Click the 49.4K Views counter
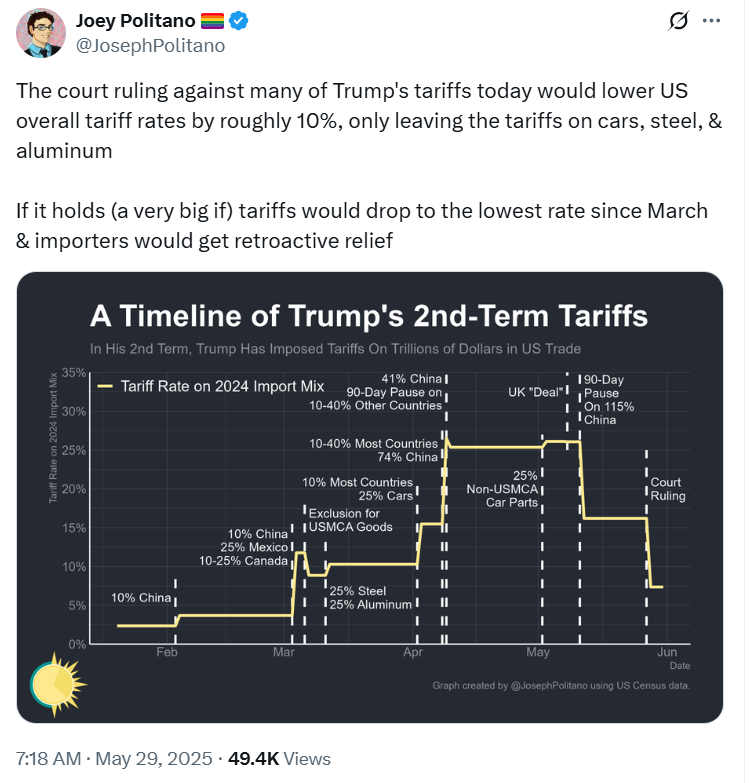 point(283,759)
